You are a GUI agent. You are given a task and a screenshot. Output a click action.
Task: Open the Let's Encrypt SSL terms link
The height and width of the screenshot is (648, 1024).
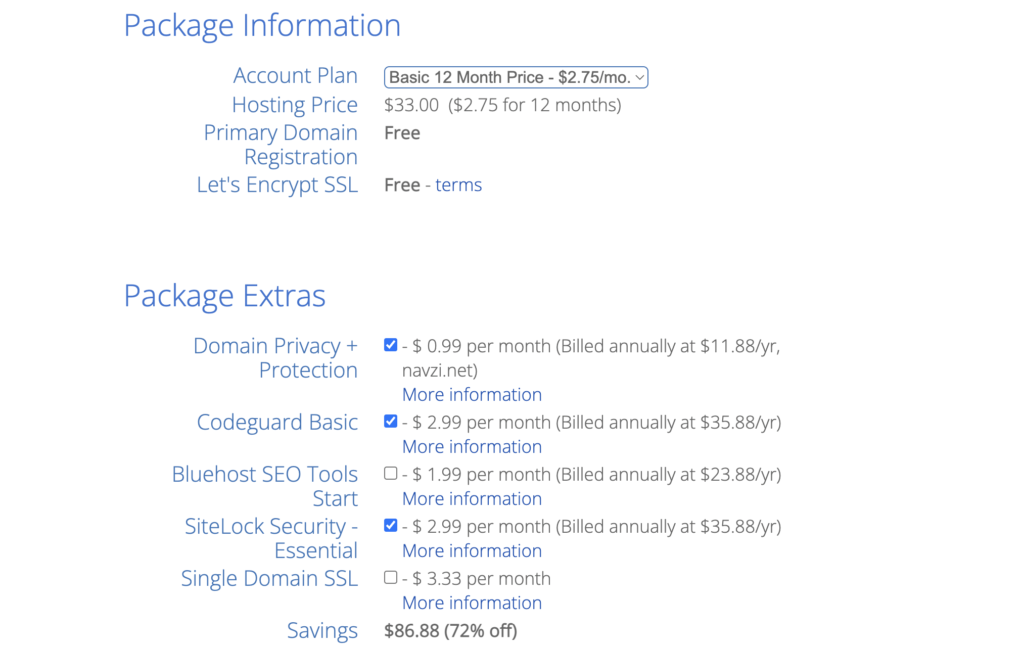[x=458, y=185]
